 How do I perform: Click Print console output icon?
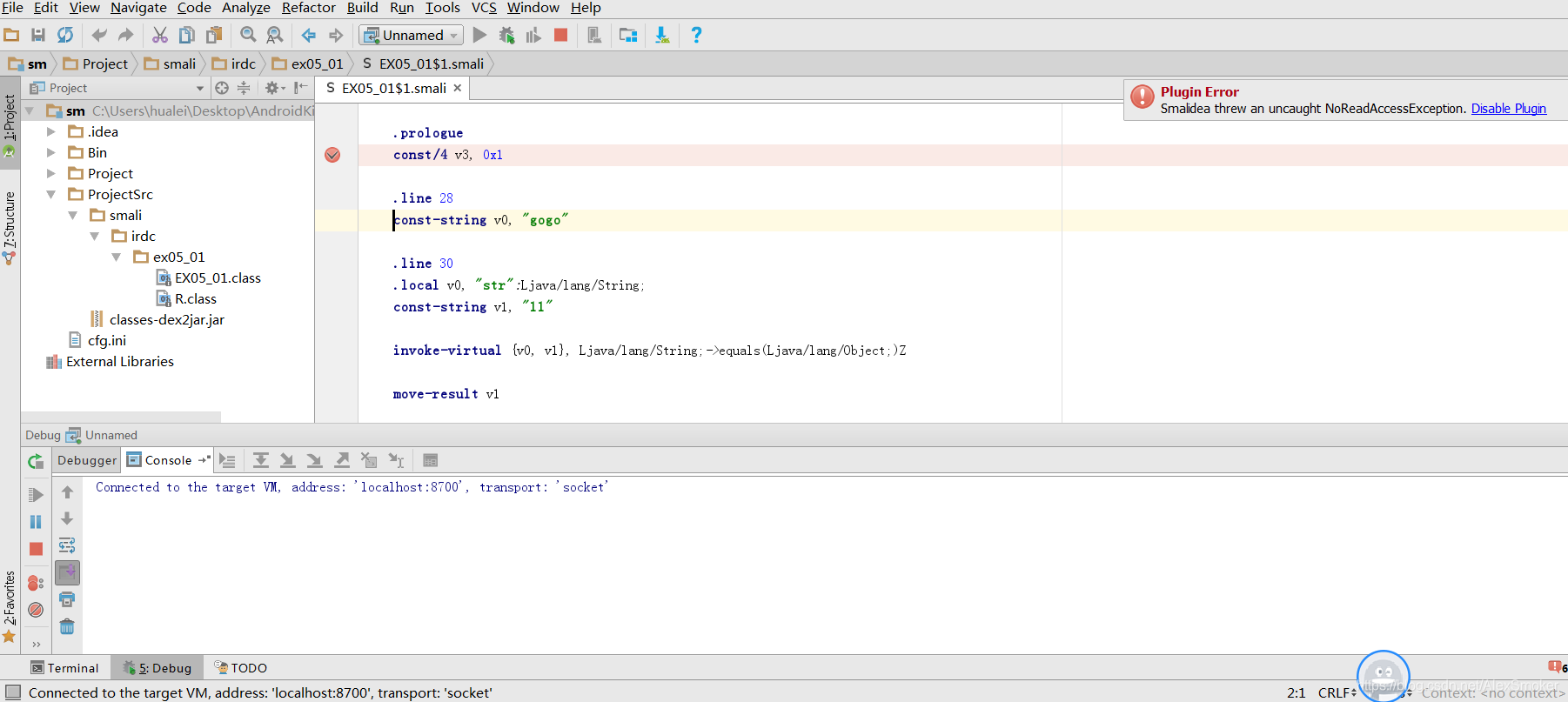(67, 599)
